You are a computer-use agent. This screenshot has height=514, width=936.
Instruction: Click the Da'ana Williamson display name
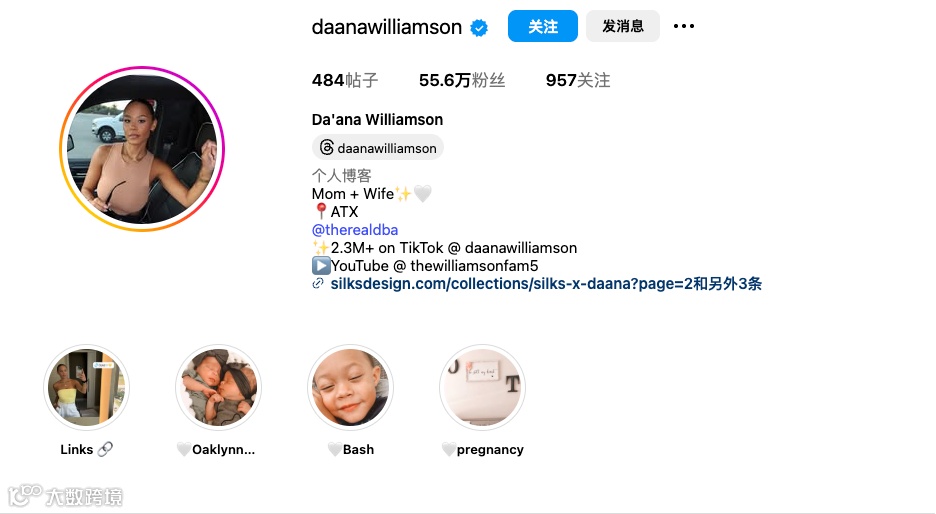377,119
